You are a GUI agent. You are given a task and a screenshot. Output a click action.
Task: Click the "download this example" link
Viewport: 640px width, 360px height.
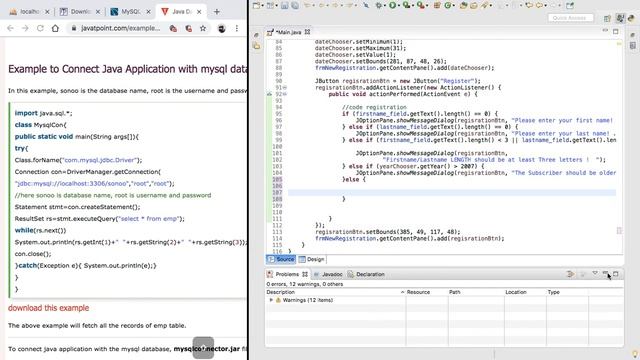pos(49,308)
